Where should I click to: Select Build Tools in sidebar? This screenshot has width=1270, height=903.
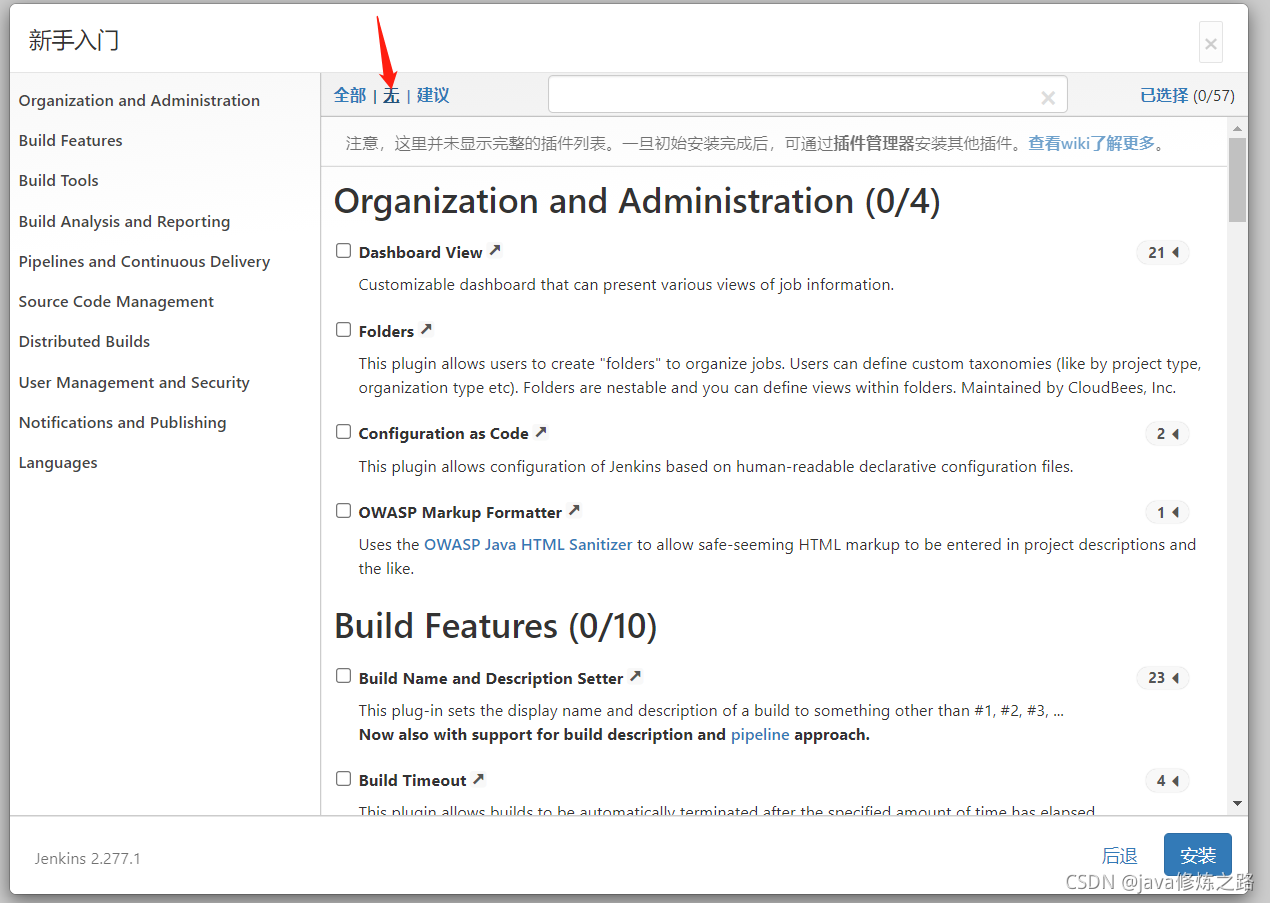(59, 180)
